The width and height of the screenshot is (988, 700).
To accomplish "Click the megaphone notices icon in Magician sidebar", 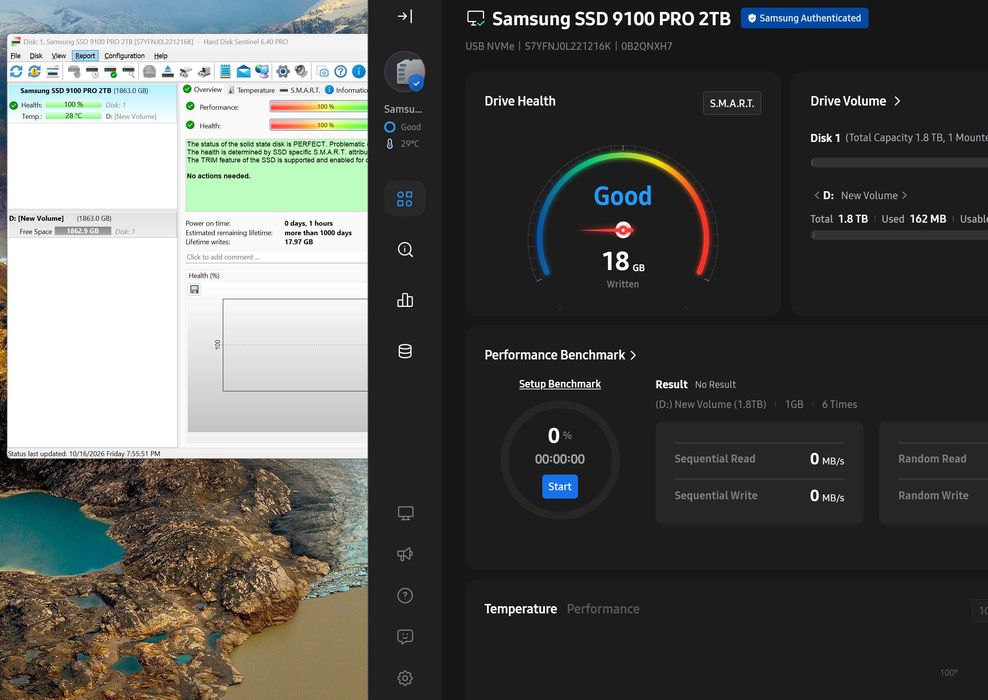I will coord(405,554).
